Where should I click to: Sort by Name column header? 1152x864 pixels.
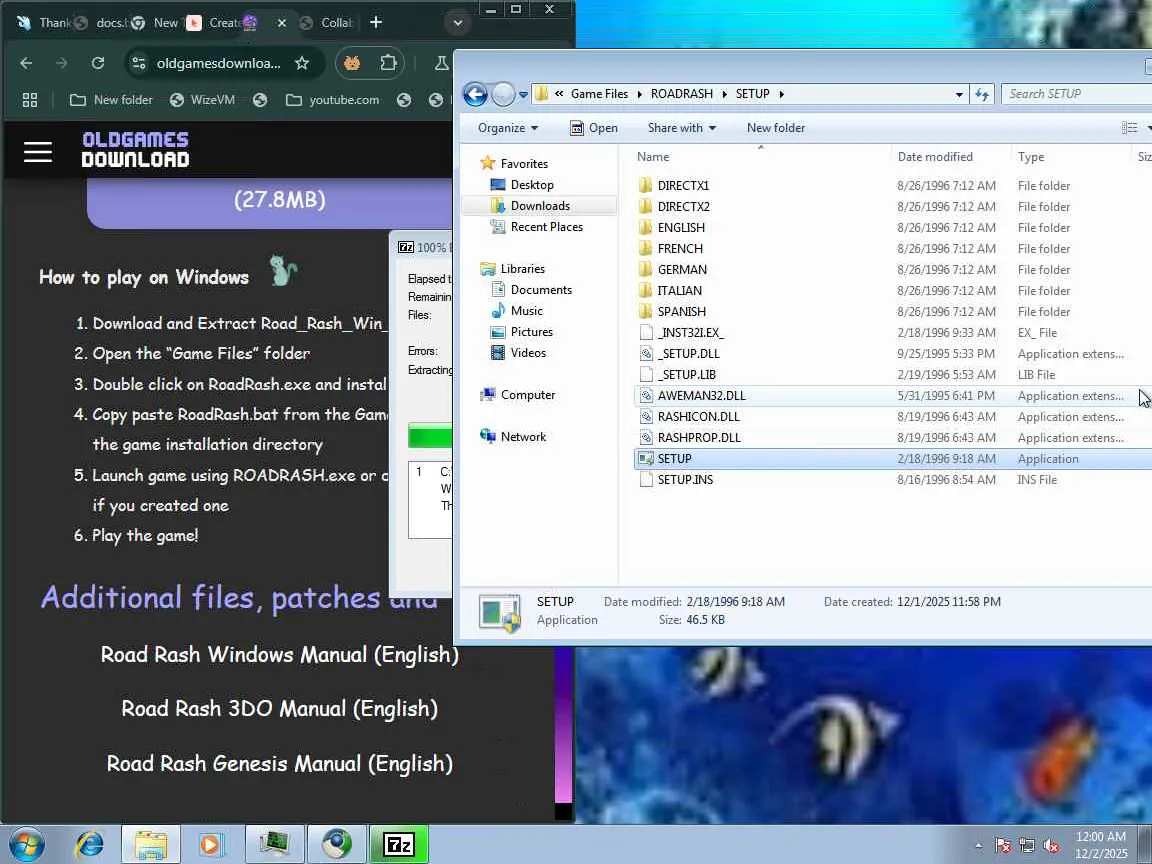click(760, 156)
